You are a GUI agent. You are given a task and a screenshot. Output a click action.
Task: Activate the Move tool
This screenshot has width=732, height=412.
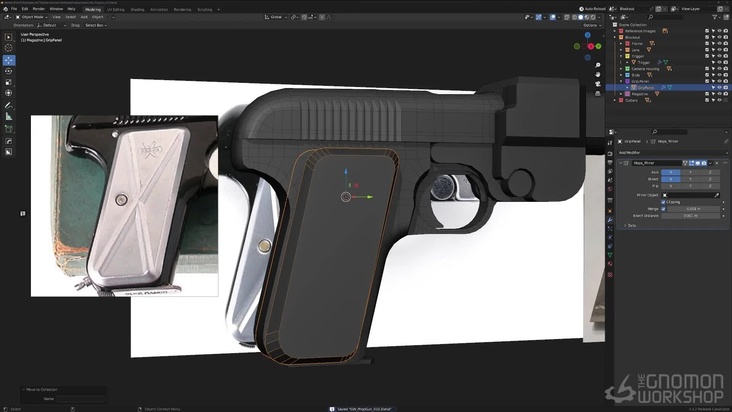(8, 60)
